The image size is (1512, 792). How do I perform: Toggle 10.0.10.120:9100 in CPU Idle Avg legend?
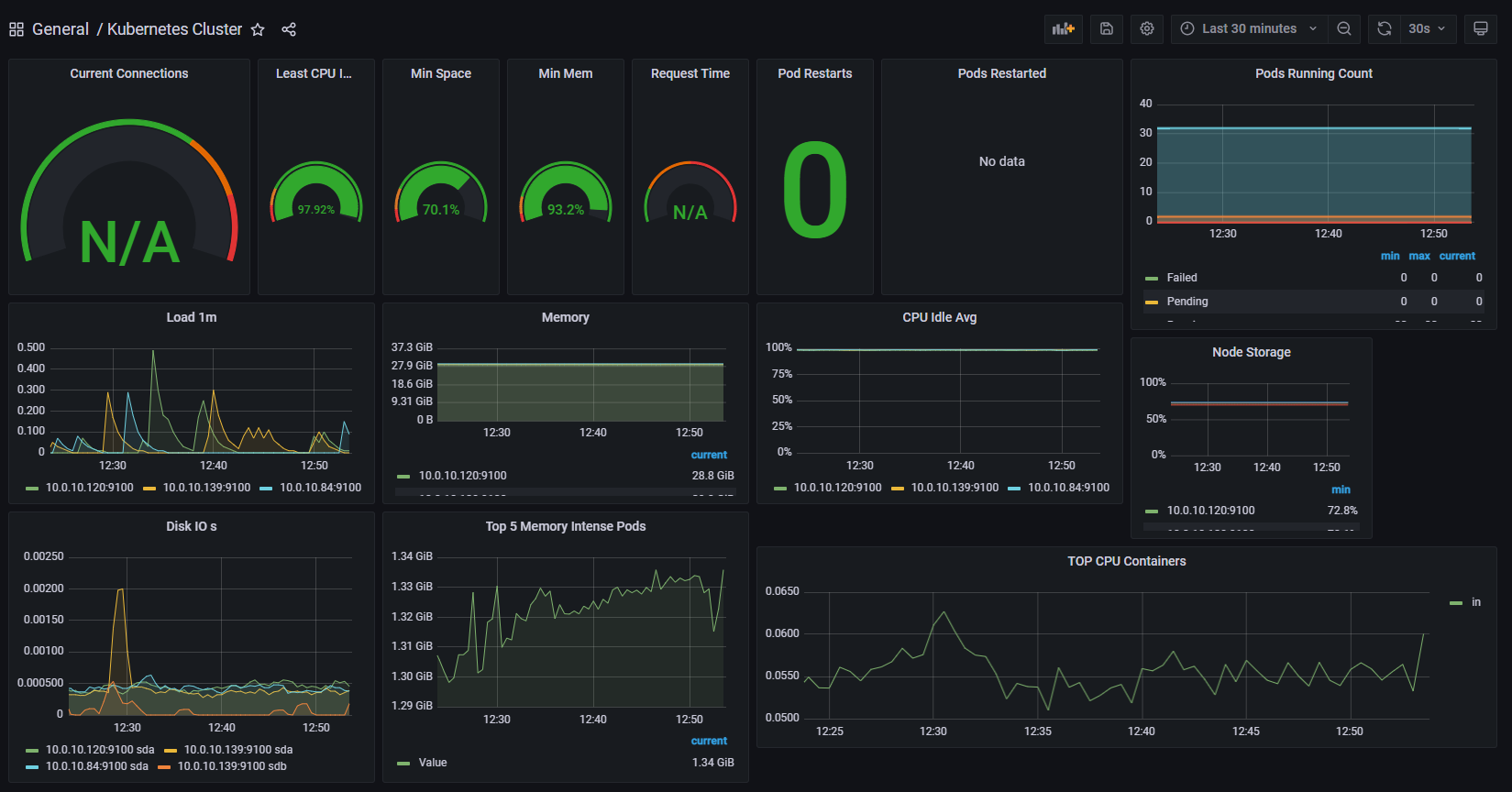click(x=838, y=488)
